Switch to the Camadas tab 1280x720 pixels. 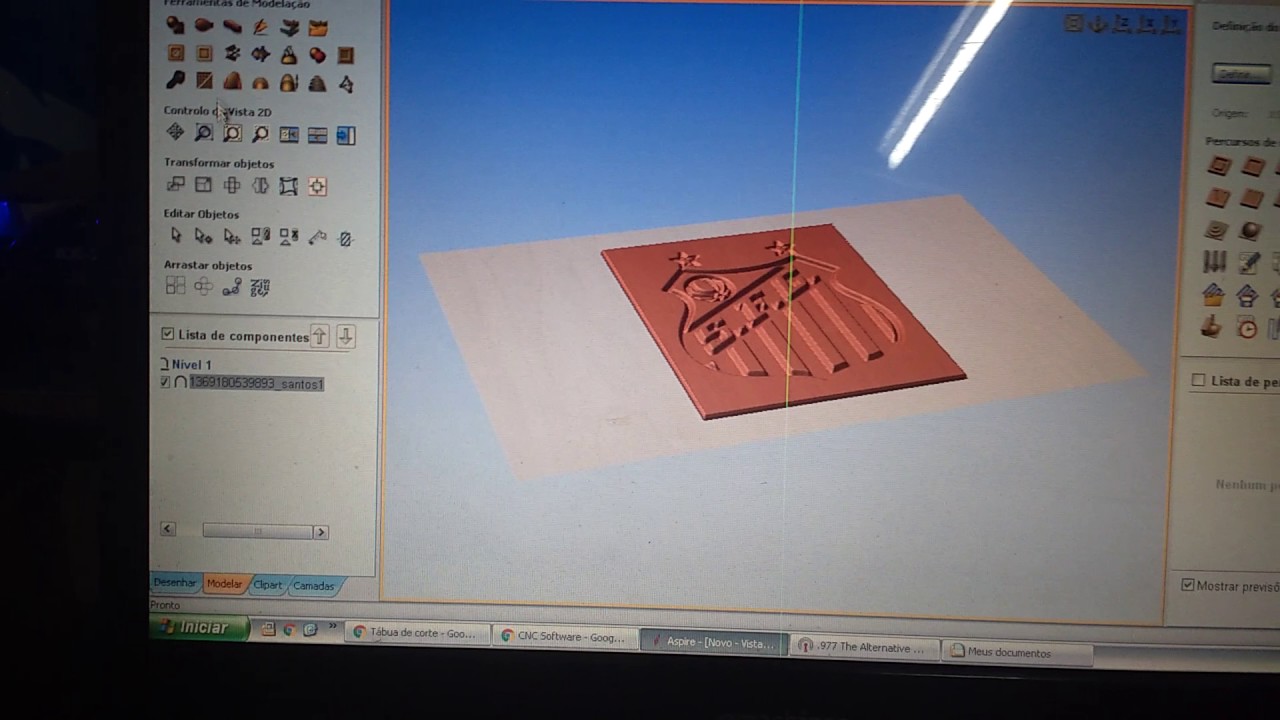[314, 587]
